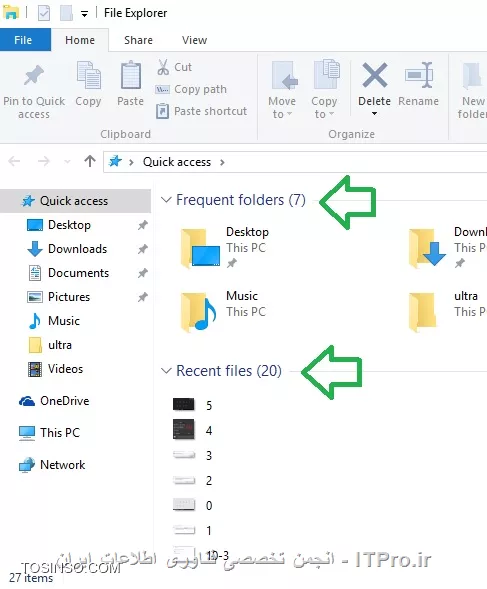Click the Cut scissors icon
The height and width of the screenshot is (589, 487).
(x=163, y=67)
